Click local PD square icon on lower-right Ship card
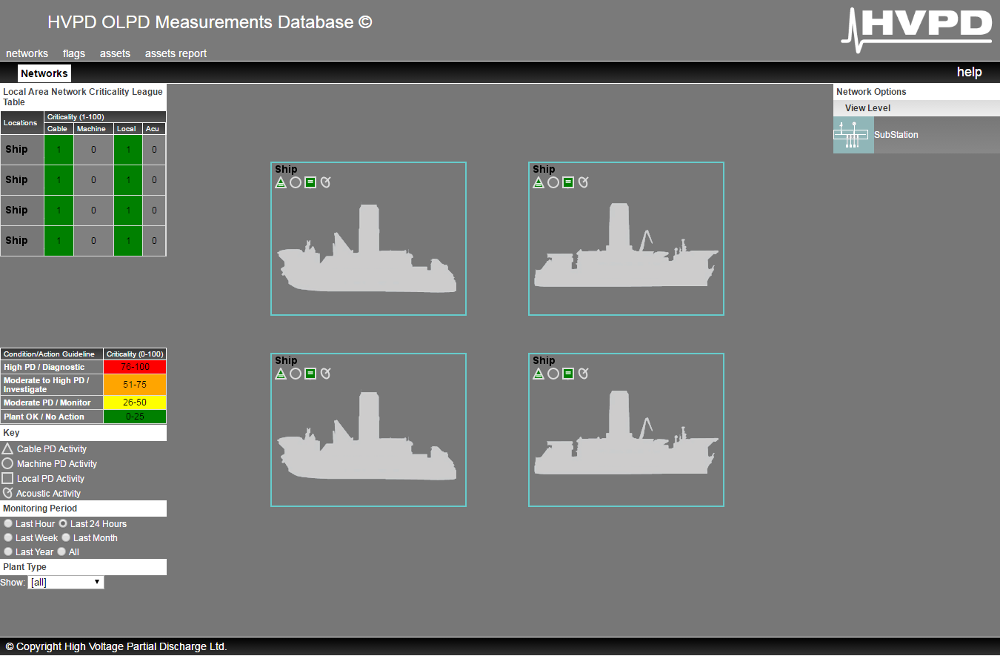The width and height of the screenshot is (1000, 656). [x=568, y=374]
